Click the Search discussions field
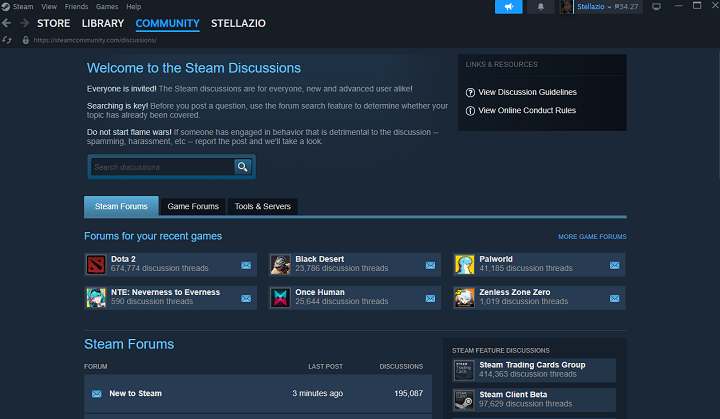 point(163,167)
